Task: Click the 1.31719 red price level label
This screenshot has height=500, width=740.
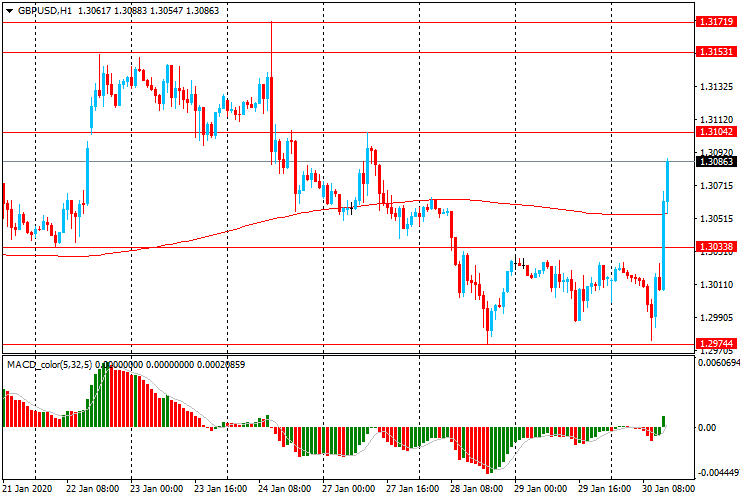Action: pos(716,22)
